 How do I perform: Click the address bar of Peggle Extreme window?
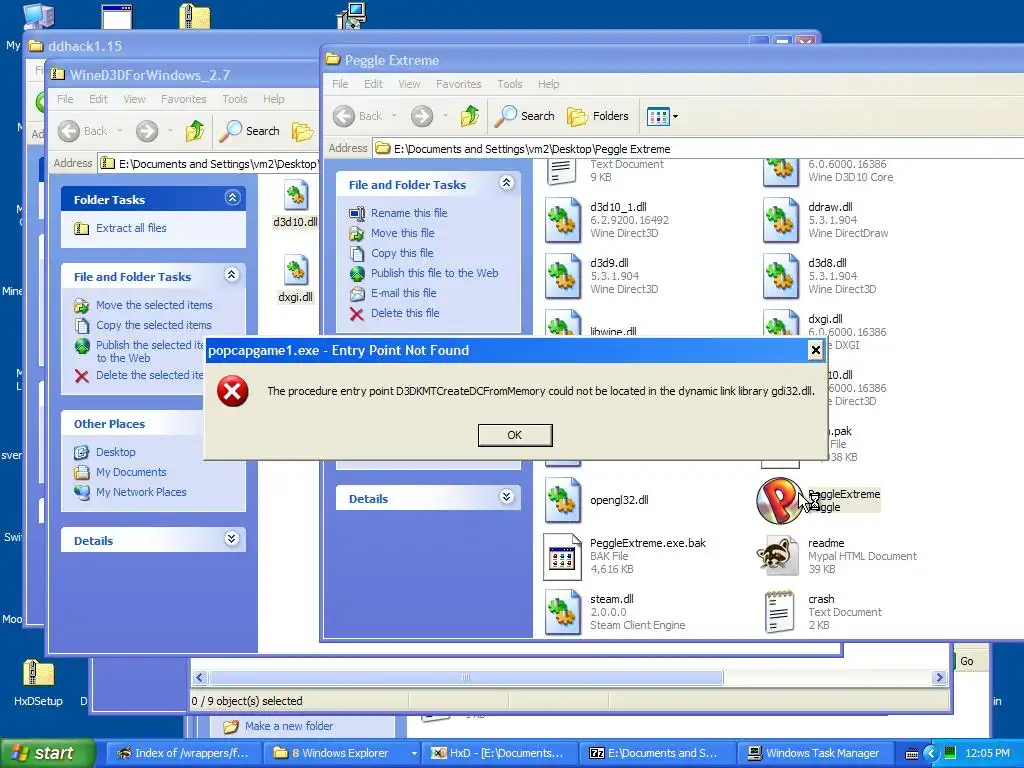tap(699, 149)
